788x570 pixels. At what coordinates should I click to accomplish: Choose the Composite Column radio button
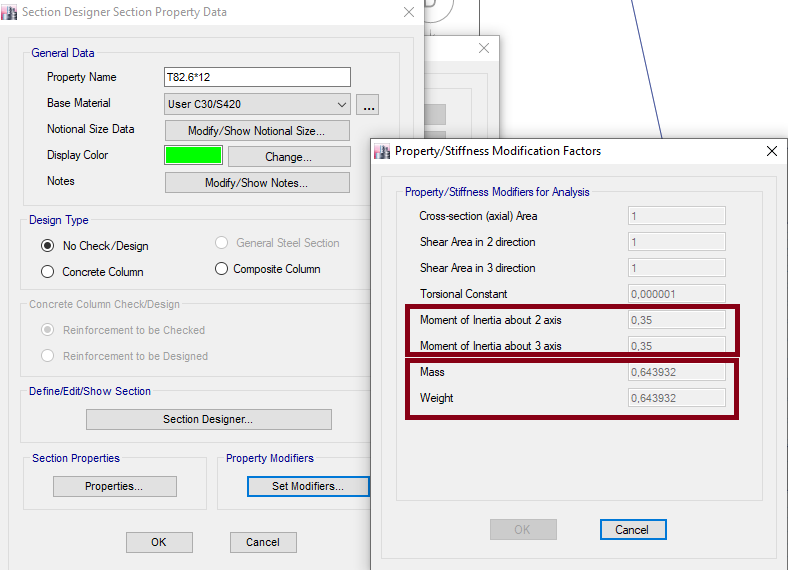222,269
